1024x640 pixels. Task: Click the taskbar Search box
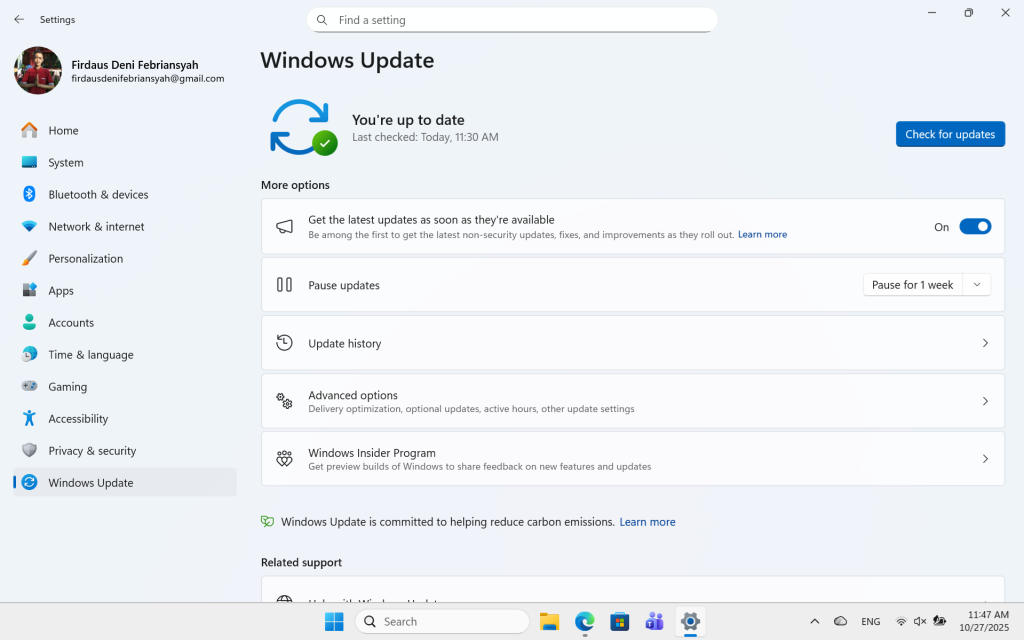coord(442,622)
